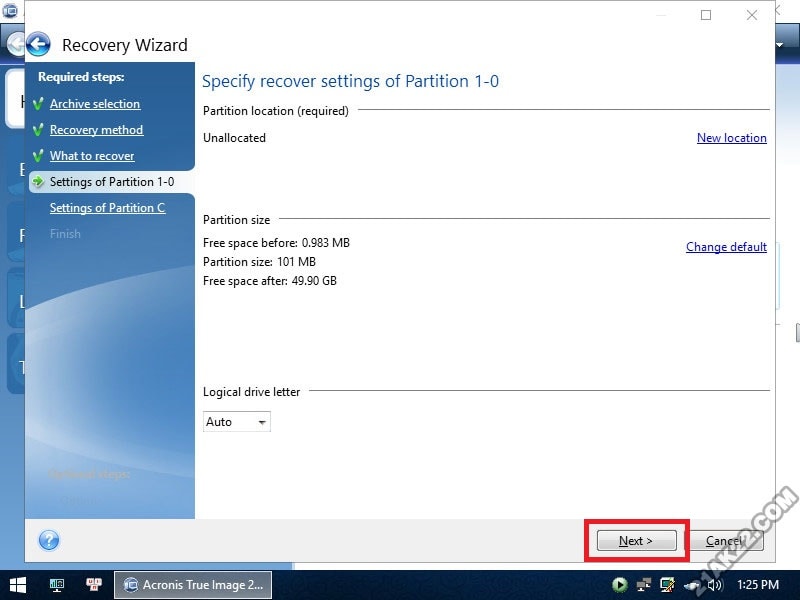Click the Change default link
The width and height of the screenshot is (800, 600).
click(726, 247)
